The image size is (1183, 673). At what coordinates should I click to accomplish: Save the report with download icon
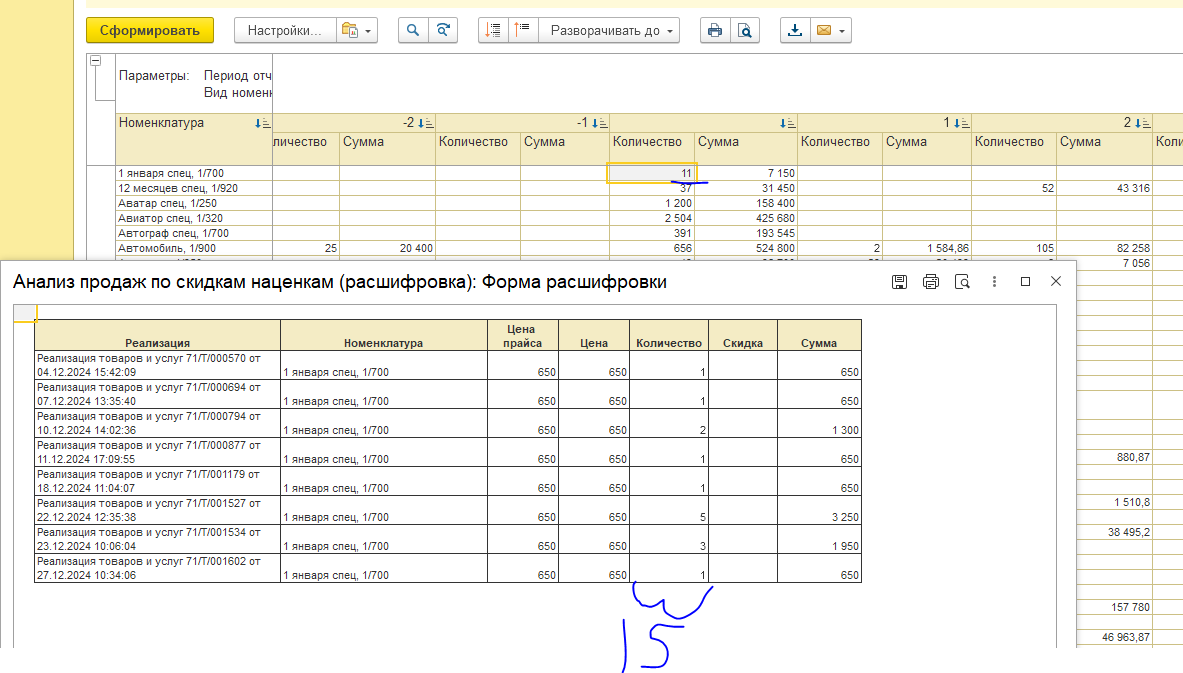(795, 30)
